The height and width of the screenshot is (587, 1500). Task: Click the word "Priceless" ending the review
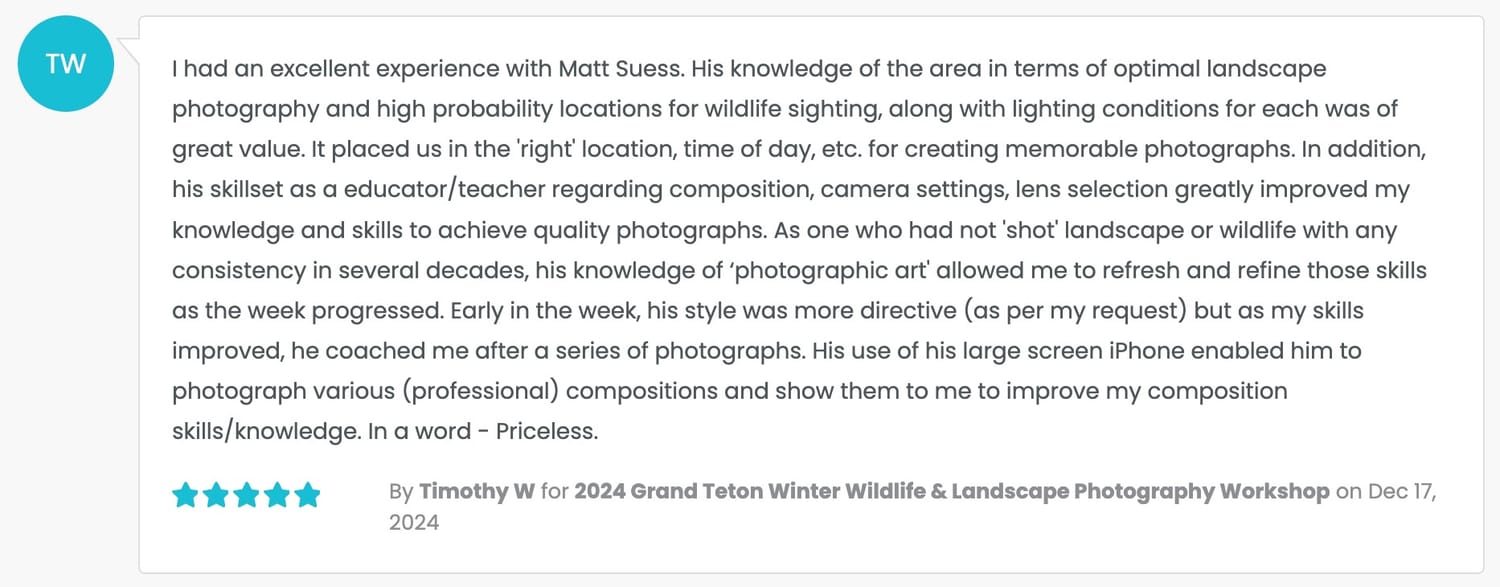click(x=546, y=431)
